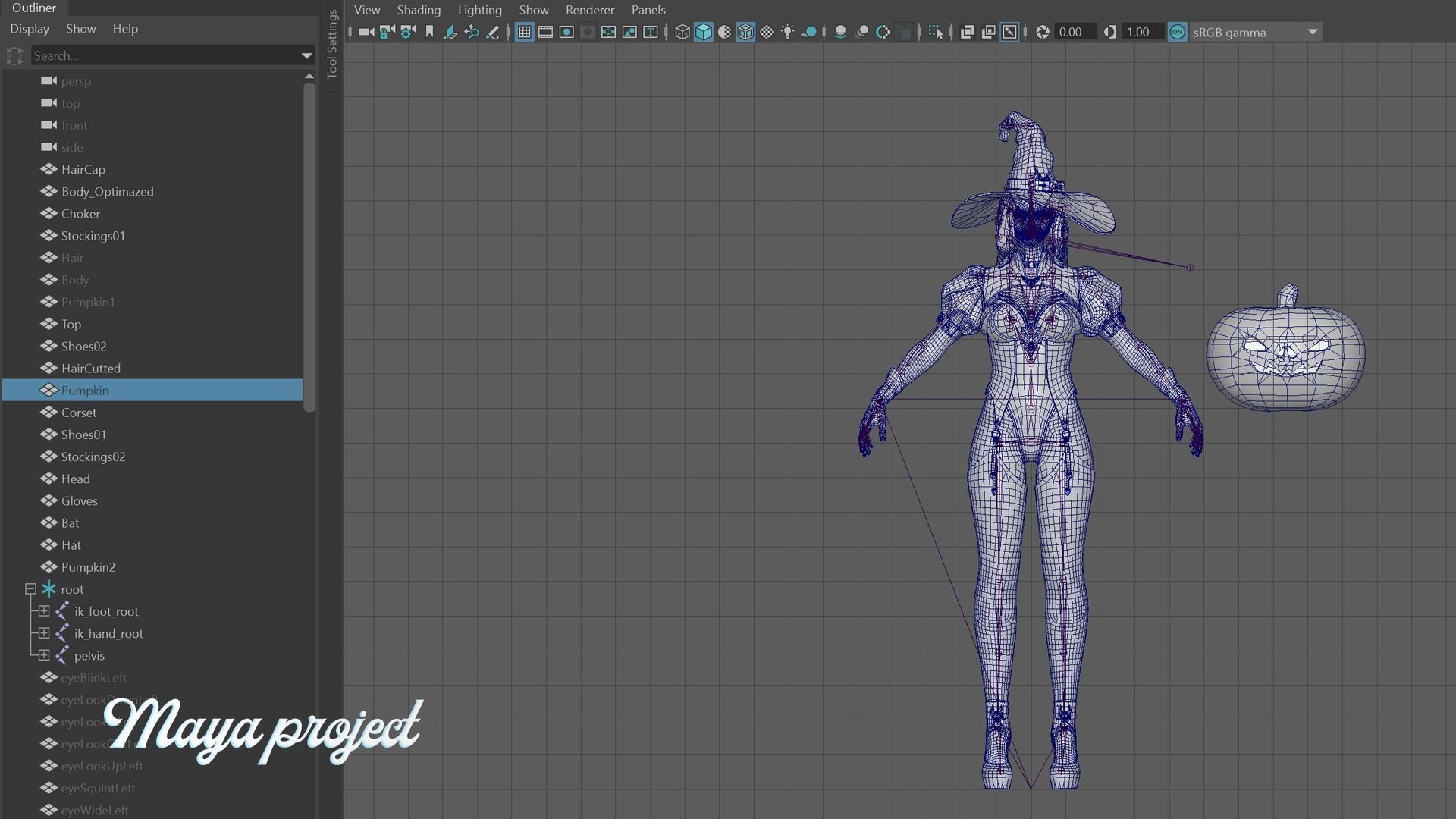Click the bookmarks icon in panel toolbar
Screen dimensions: 1456x819
click(x=429, y=32)
